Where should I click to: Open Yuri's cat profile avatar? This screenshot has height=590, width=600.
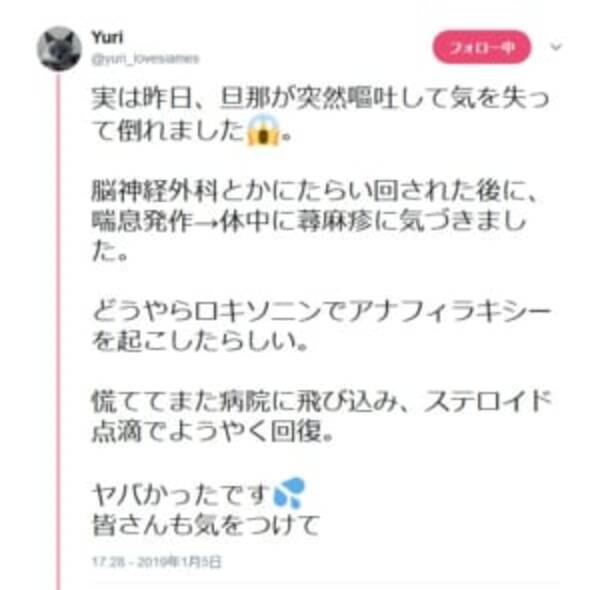click(59, 49)
